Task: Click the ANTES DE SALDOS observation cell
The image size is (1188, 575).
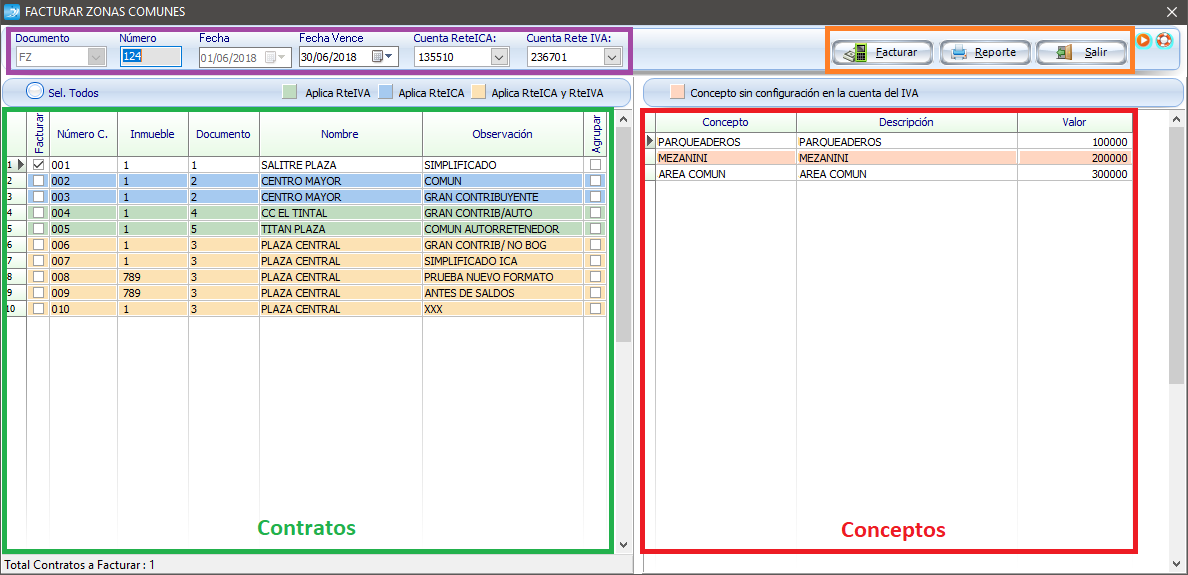Action: point(503,293)
